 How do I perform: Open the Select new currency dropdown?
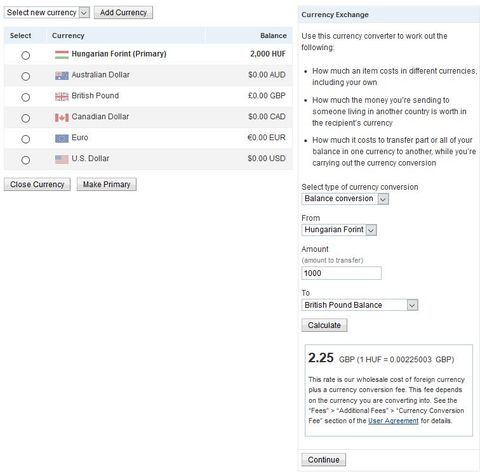[47, 13]
